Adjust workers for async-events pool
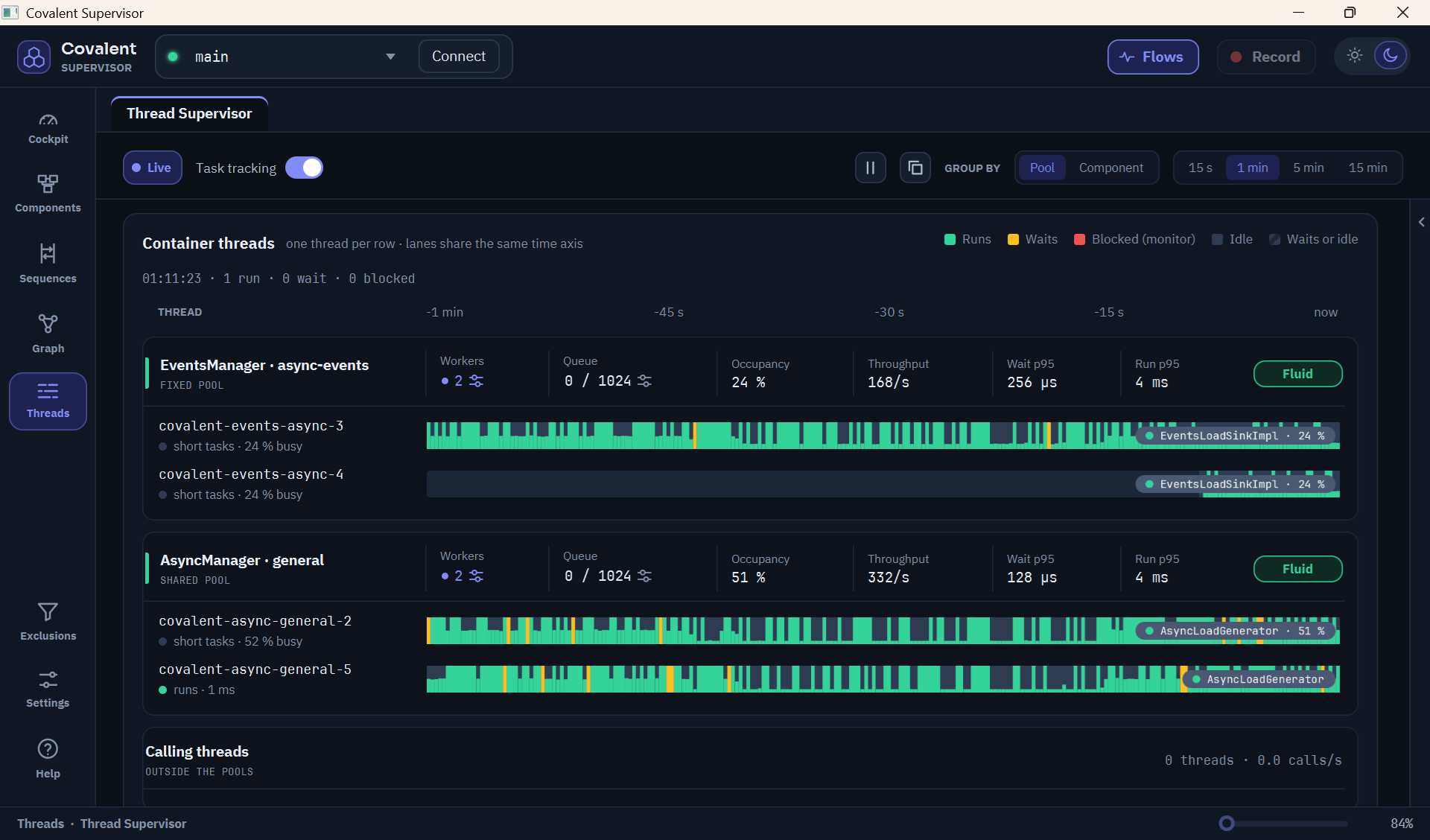 (x=476, y=381)
